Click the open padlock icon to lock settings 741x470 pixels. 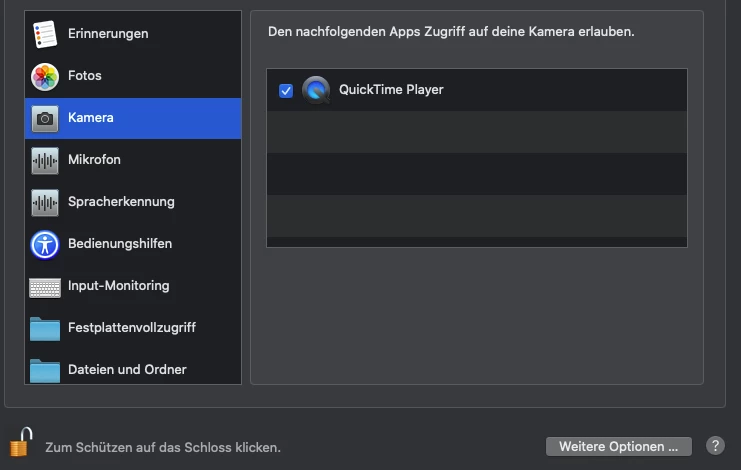21,442
